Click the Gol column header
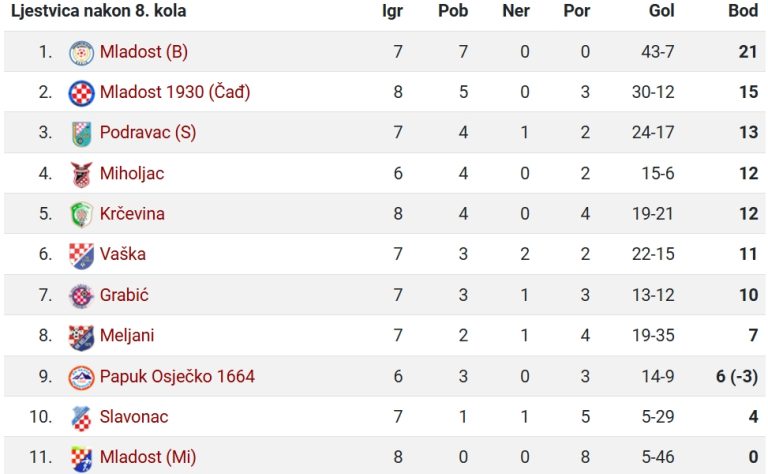 (x=662, y=11)
